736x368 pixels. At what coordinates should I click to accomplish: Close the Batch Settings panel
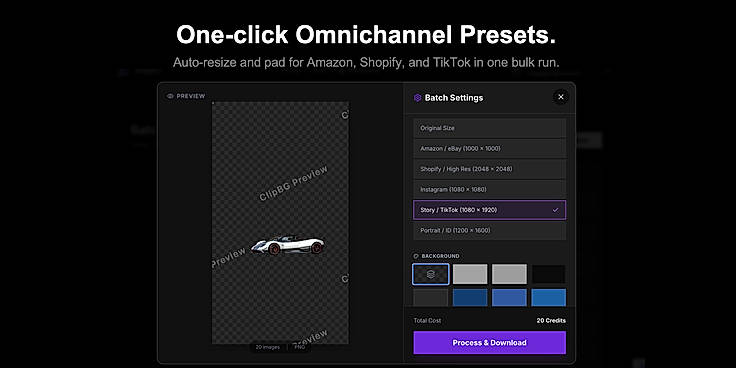click(560, 97)
